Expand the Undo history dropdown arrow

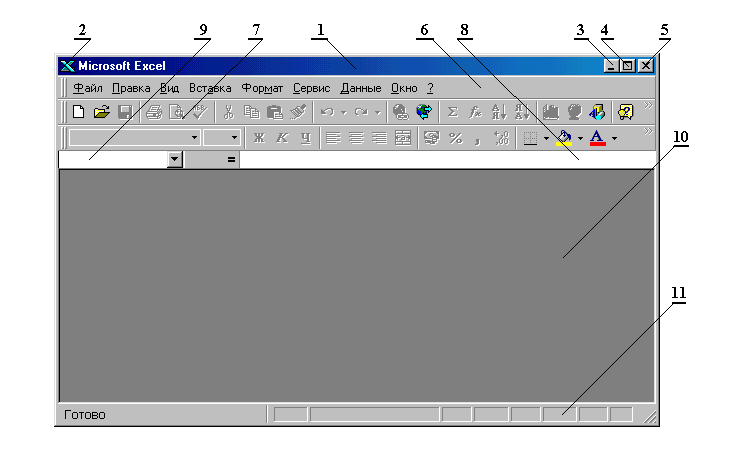(344, 113)
